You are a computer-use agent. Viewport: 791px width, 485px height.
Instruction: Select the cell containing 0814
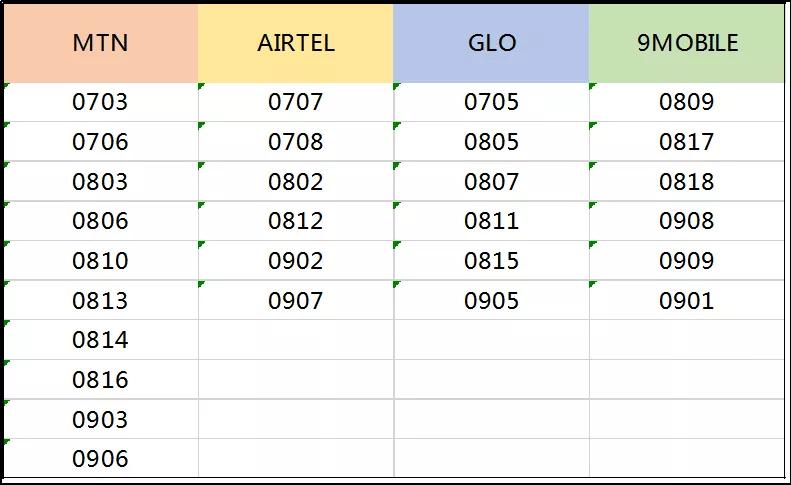point(100,340)
